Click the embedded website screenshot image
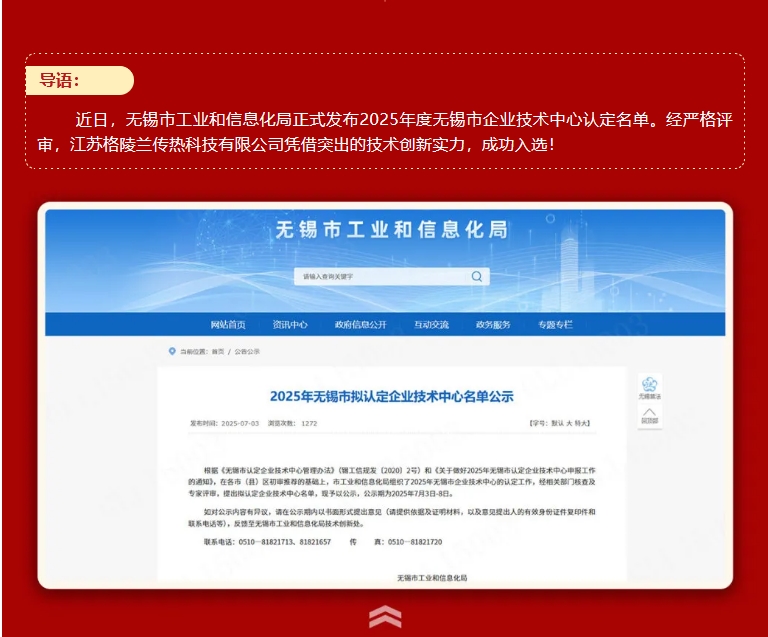Screen dimensions: 768x637 point(385,395)
